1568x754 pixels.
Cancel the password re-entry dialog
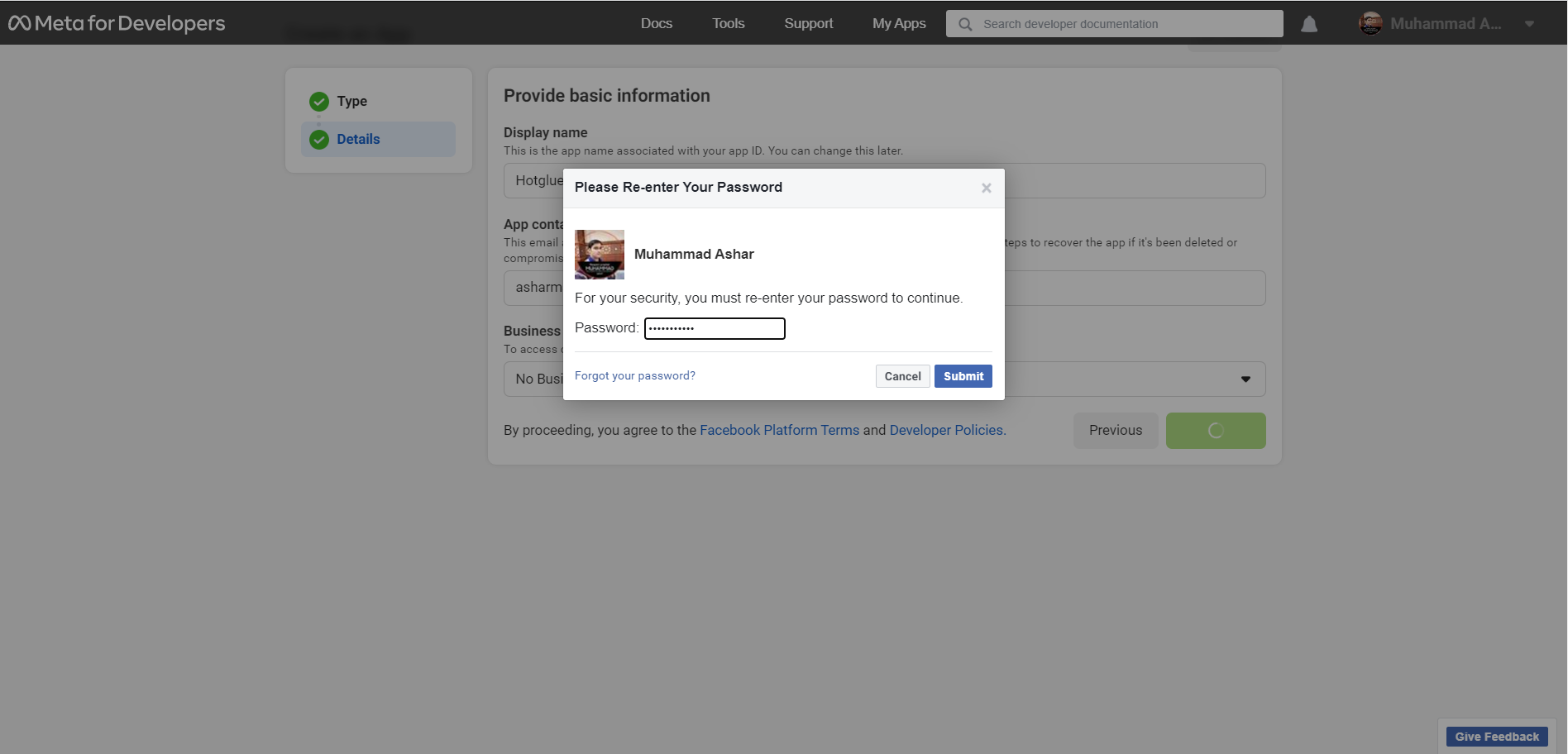point(903,376)
